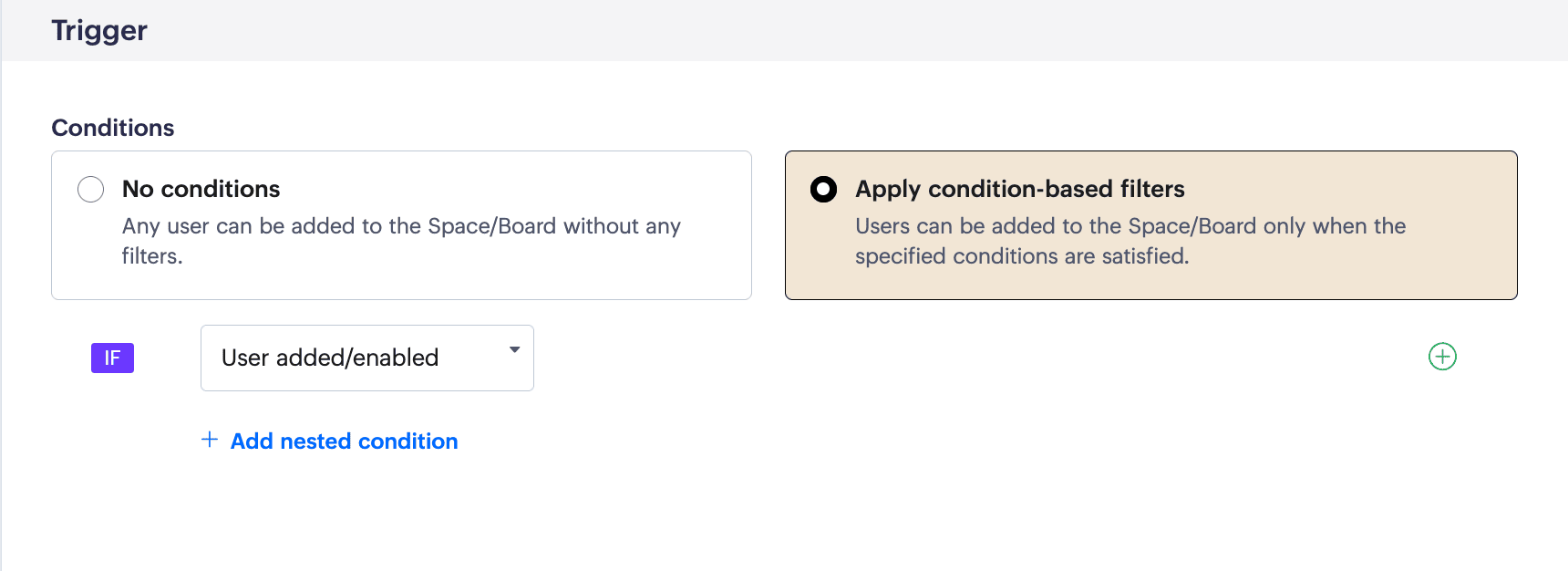
Task: Click the caret arrow in the trigger dropdown
Action: (x=515, y=350)
